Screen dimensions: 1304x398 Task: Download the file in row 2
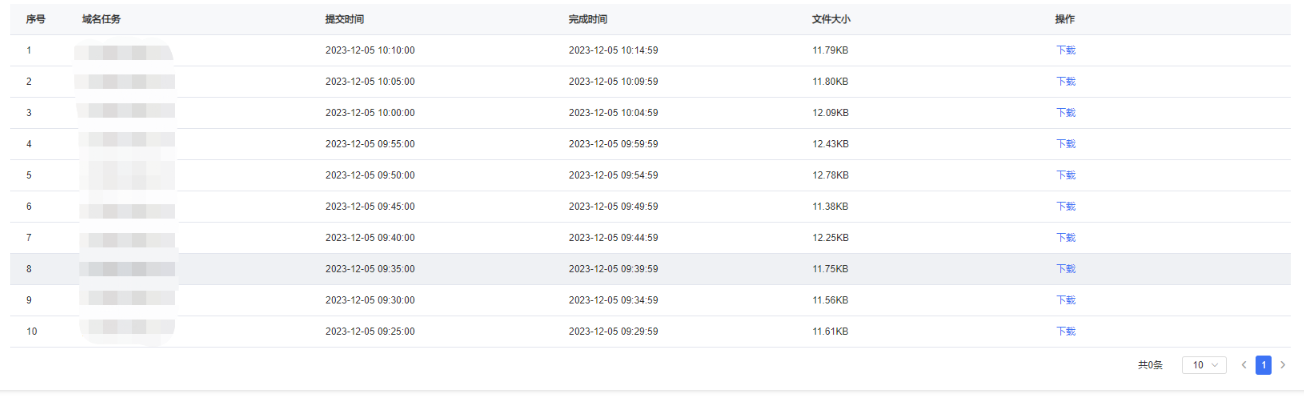tap(1065, 81)
